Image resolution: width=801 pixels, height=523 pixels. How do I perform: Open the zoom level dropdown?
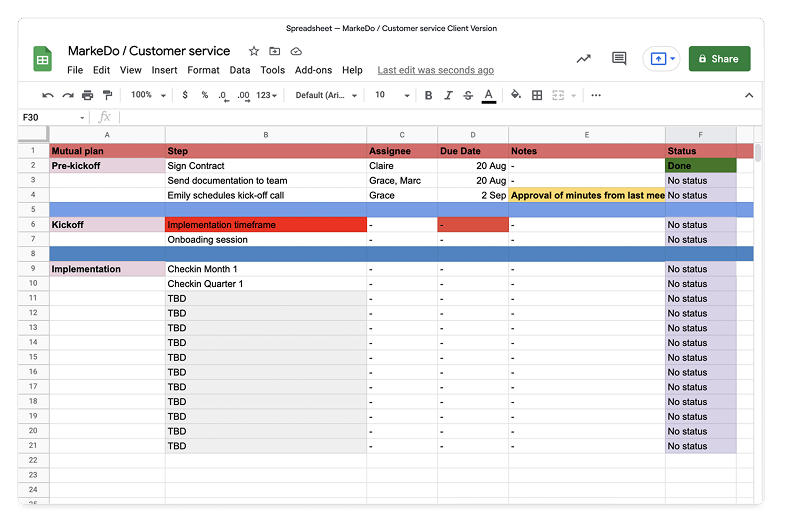click(147, 95)
